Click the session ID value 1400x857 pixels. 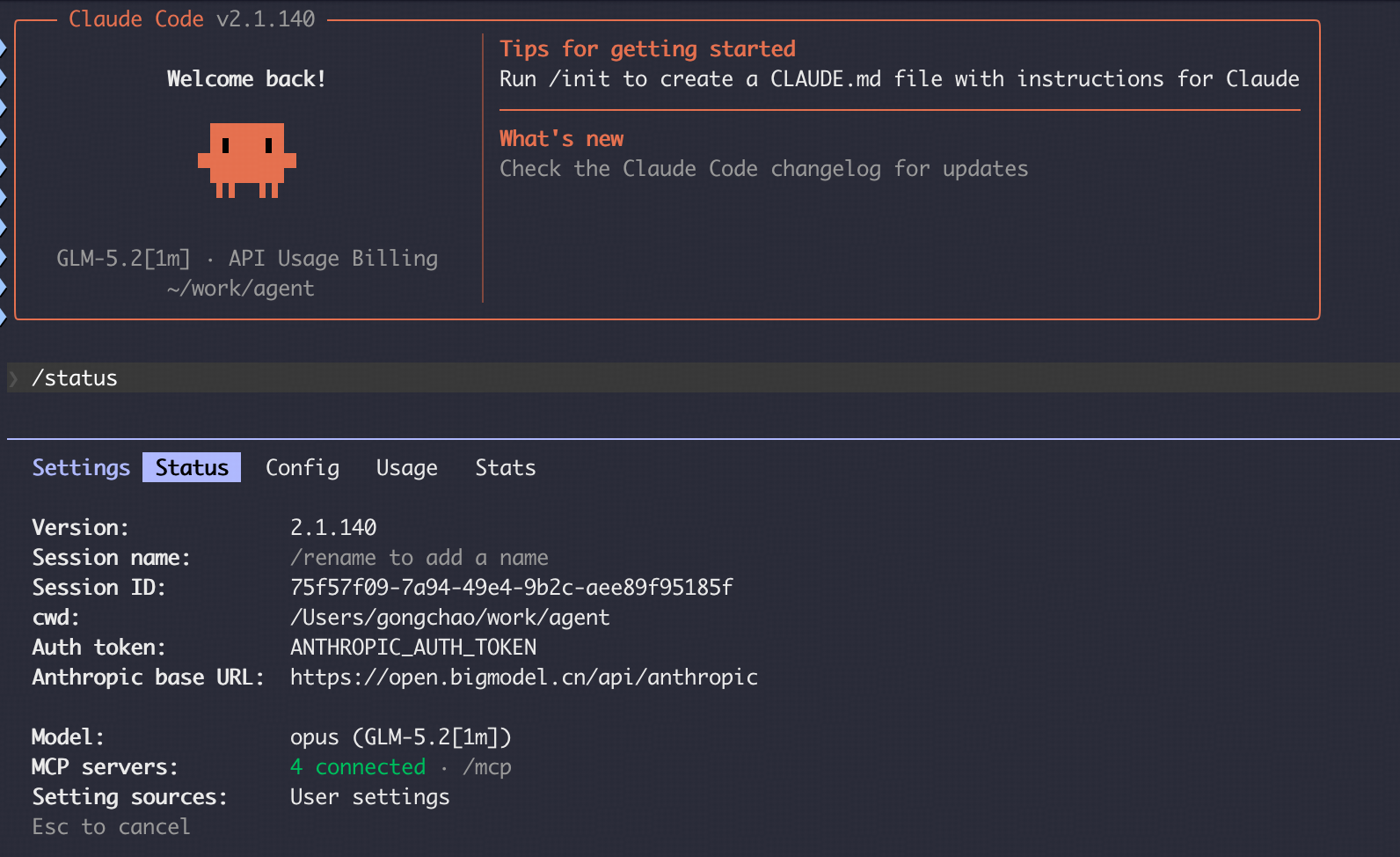tap(512, 587)
